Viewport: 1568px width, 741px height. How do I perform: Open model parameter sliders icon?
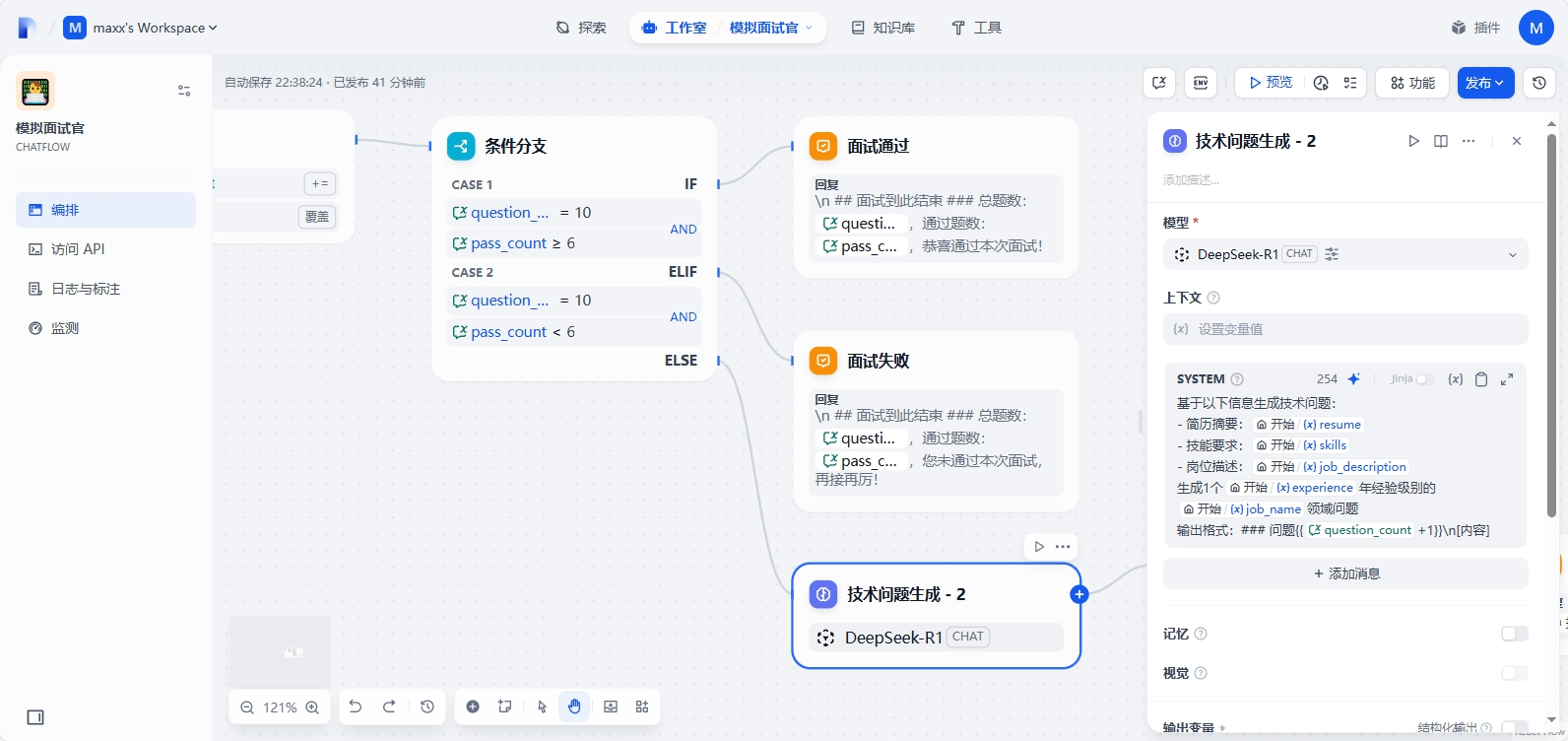tap(1332, 254)
